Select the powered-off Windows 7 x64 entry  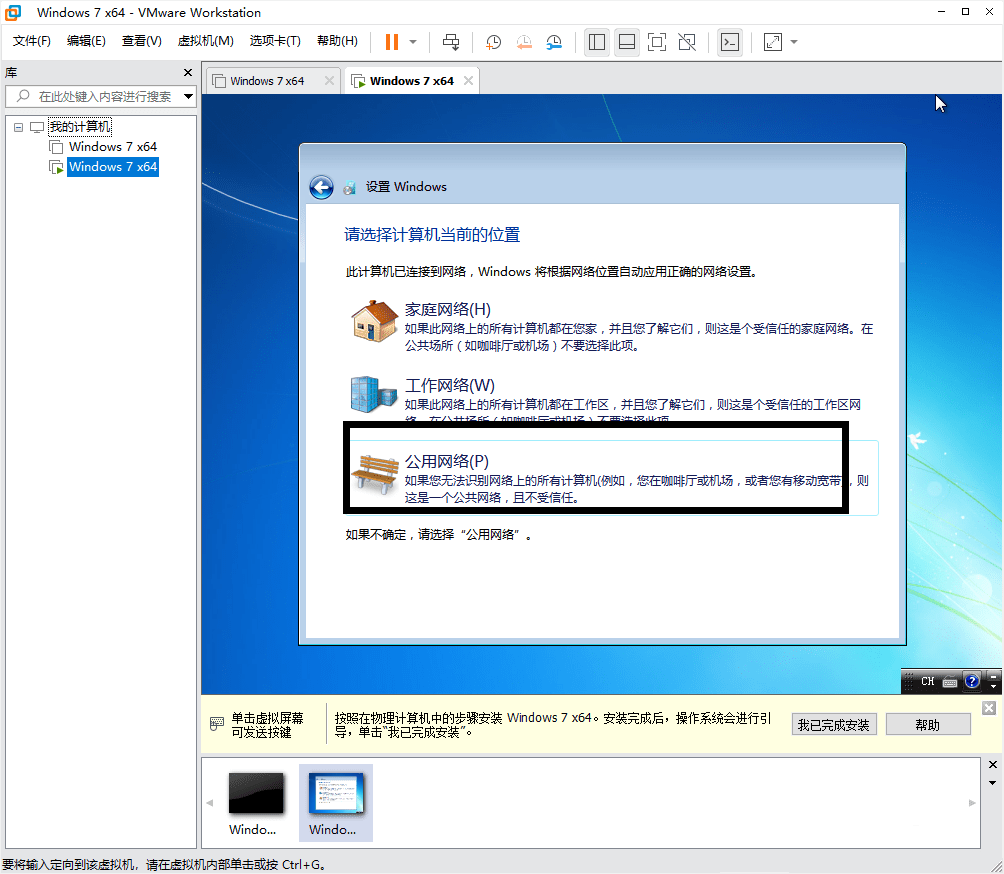(x=113, y=147)
